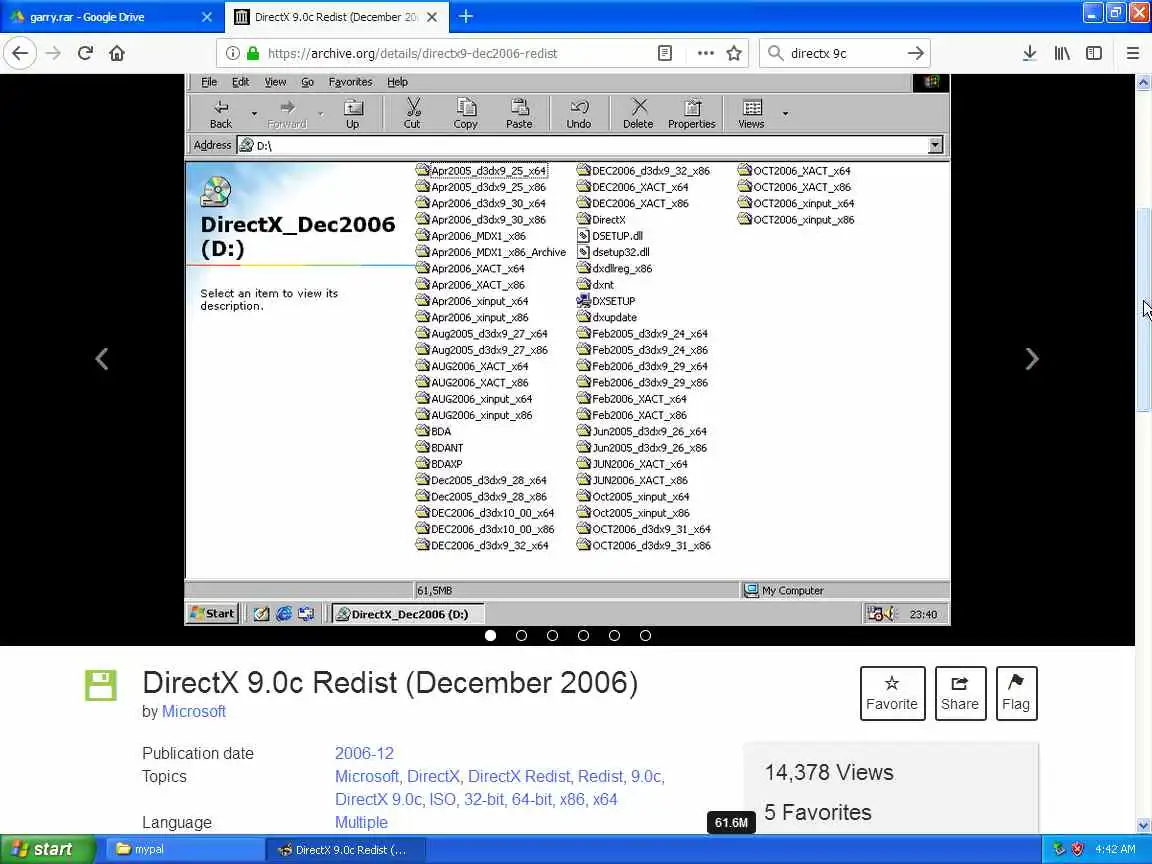Open the 32-bit topic link
Viewport: 1152px width, 864px height.
(x=483, y=799)
